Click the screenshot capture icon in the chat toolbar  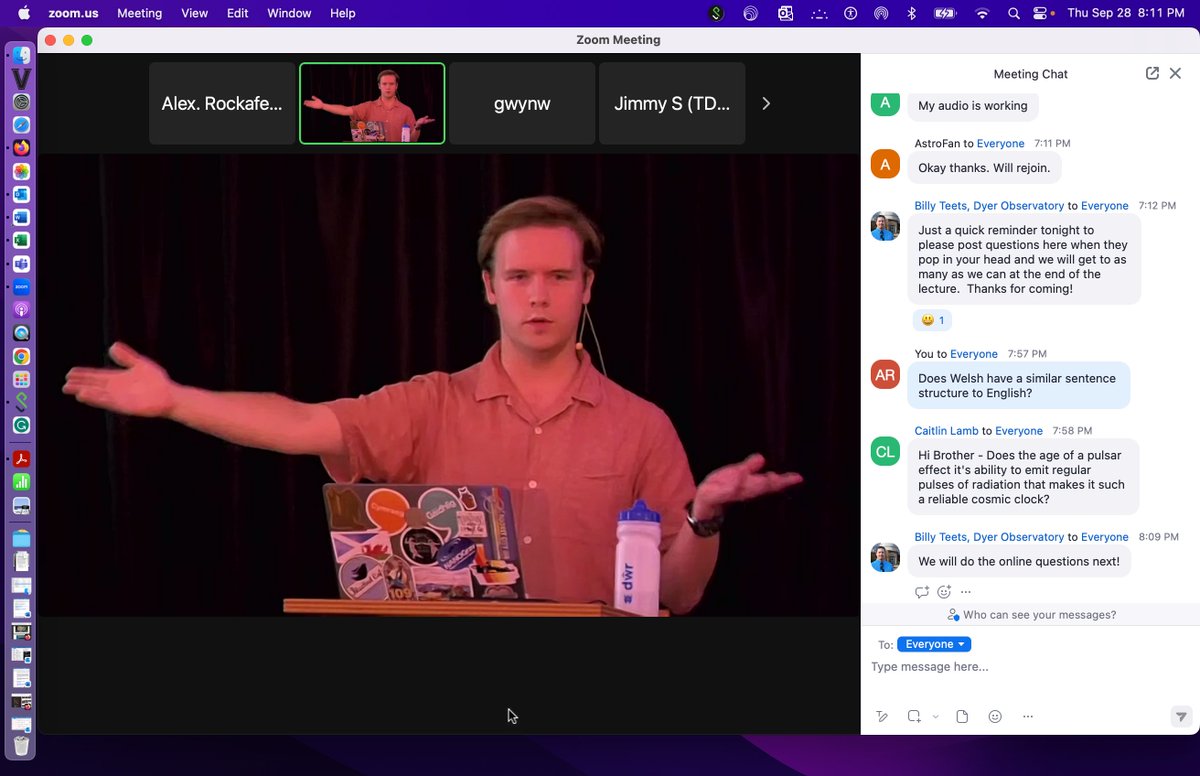pos(912,716)
